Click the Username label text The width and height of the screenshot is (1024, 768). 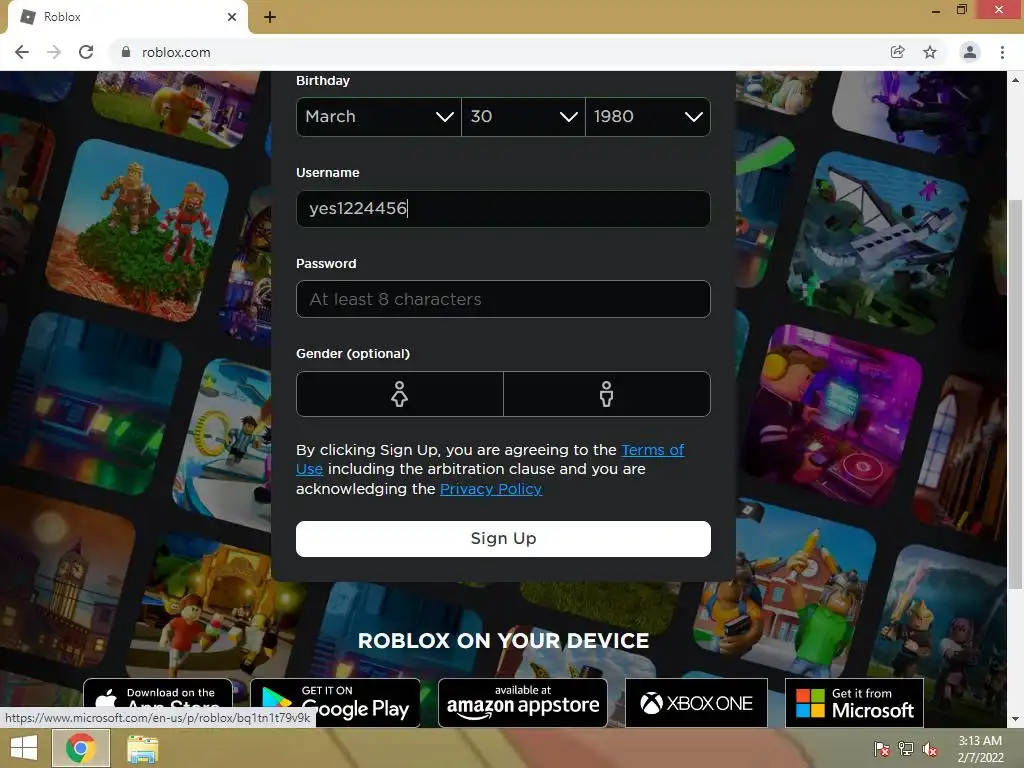[x=328, y=173]
